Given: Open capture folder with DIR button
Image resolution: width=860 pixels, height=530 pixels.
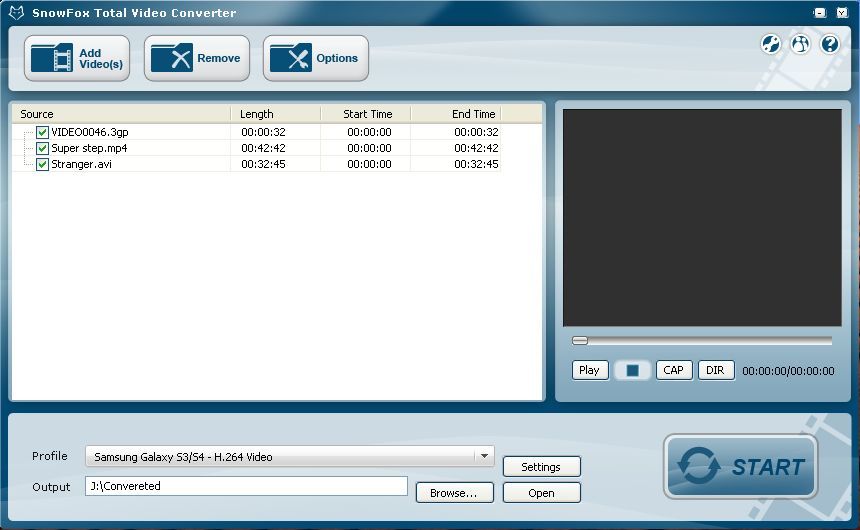Looking at the screenshot, I should pos(715,370).
